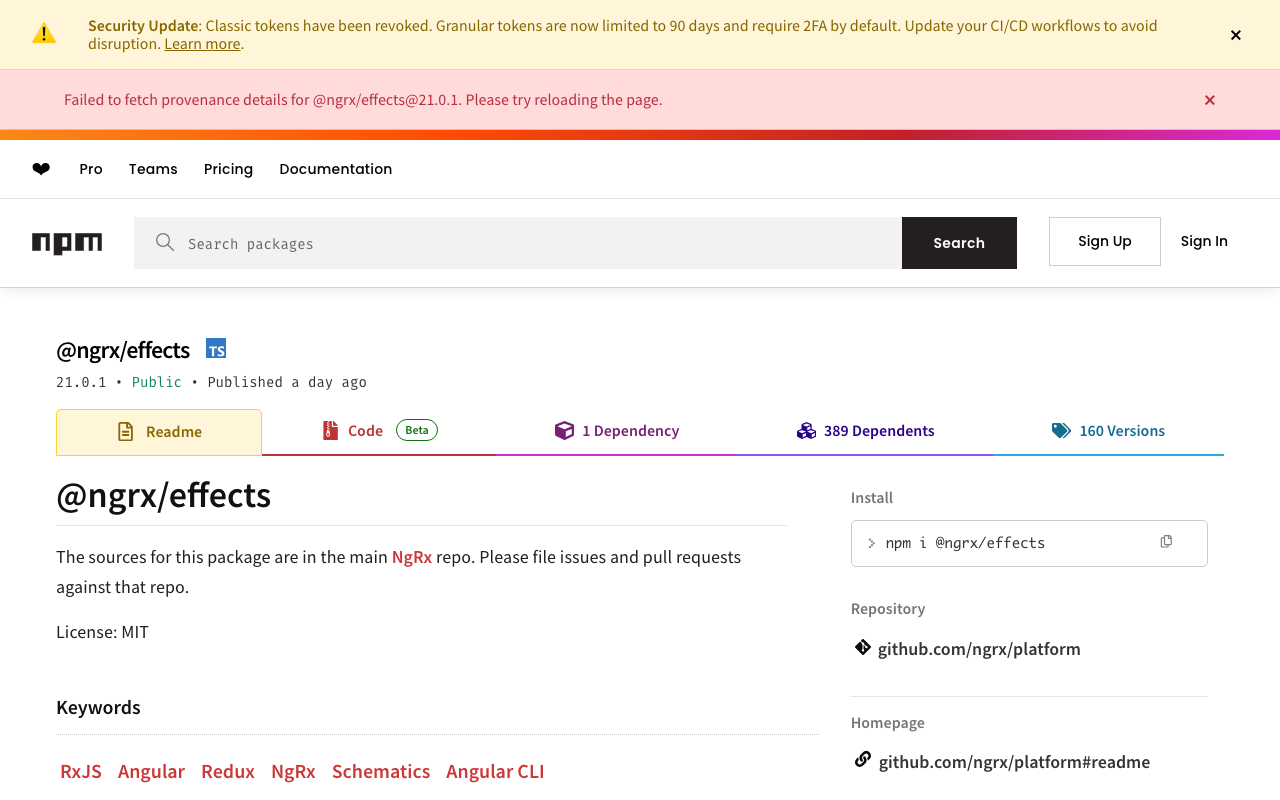
Task: Click the Sign Up button
Action: (1105, 241)
